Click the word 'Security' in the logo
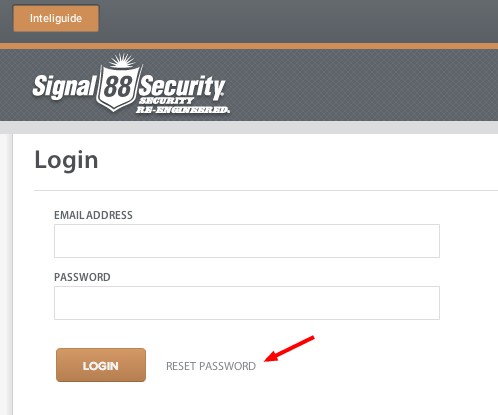This screenshot has width=498, height=415. (x=182, y=87)
